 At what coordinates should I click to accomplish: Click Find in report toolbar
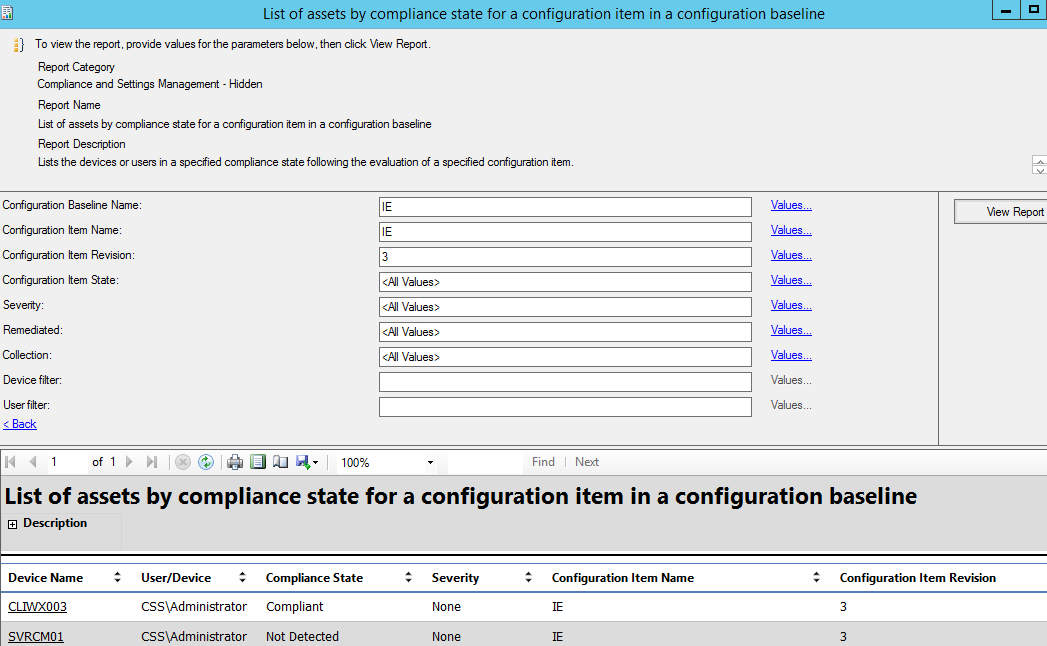tap(543, 462)
